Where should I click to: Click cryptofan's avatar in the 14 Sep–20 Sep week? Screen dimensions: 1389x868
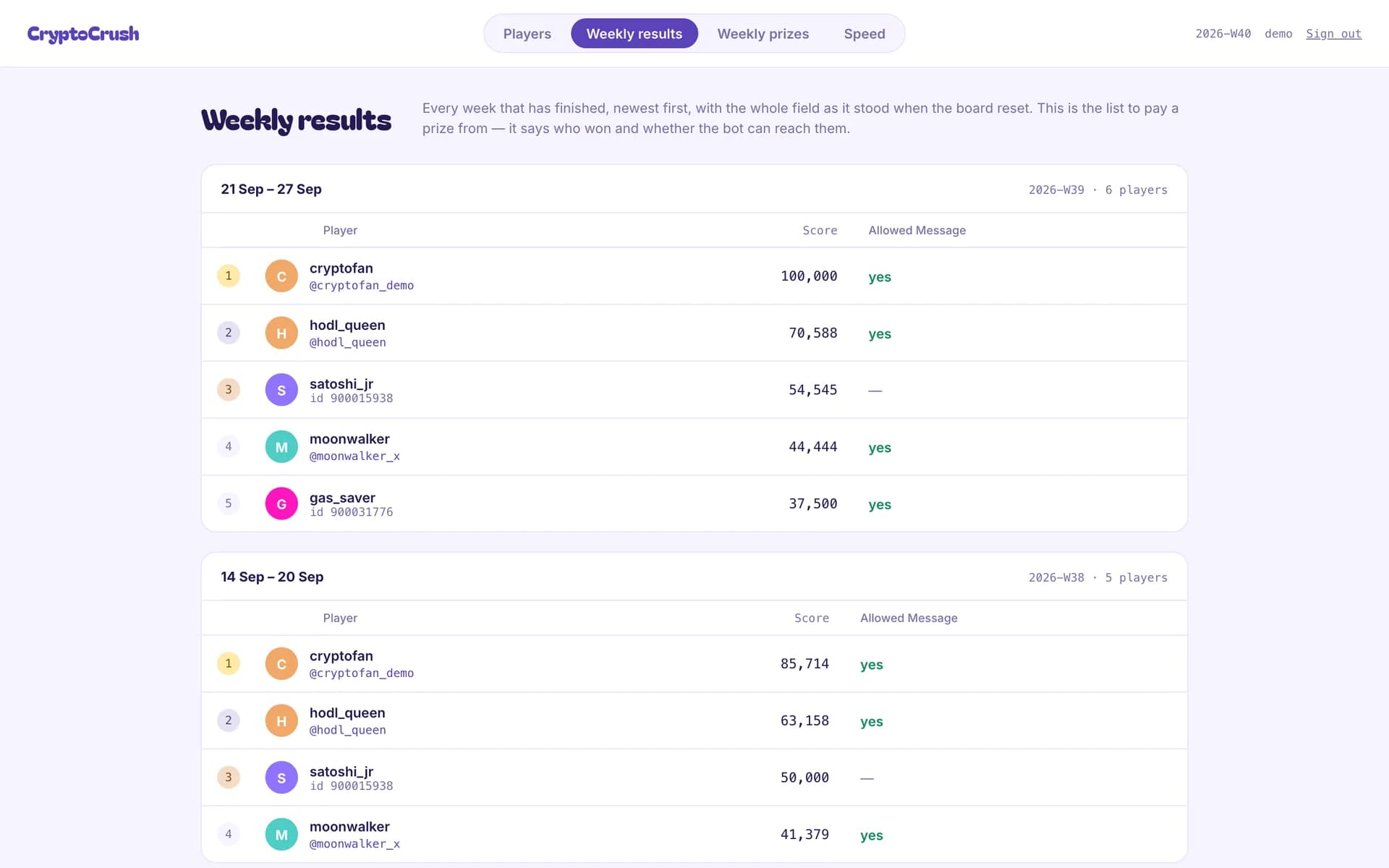tap(281, 664)
